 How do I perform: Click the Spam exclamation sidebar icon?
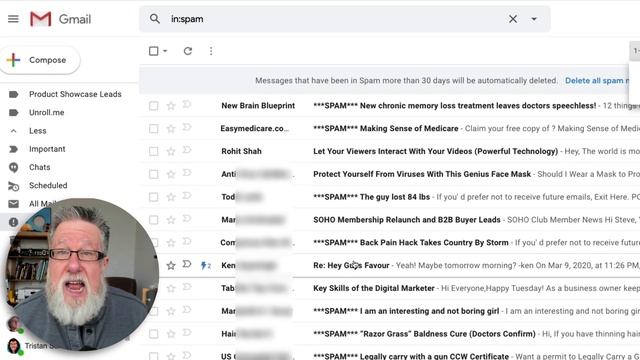point(13,222)
